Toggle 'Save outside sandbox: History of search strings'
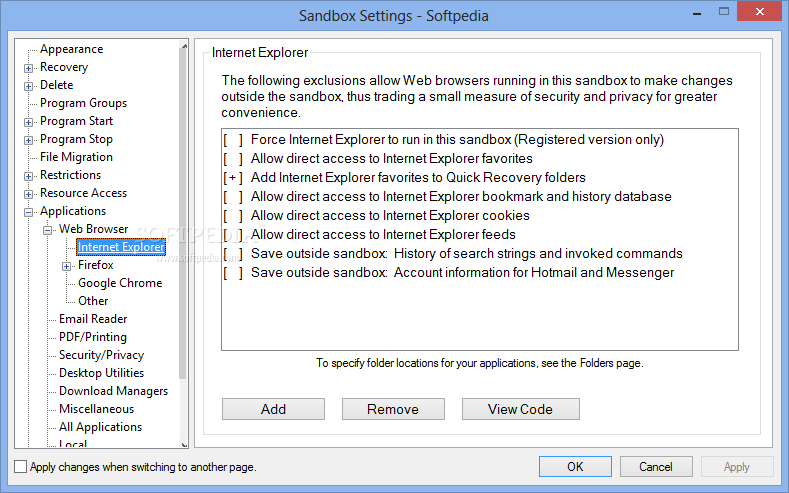Image resolution: width=789 pixels, height=493 pixels. [x=233, y=254]
